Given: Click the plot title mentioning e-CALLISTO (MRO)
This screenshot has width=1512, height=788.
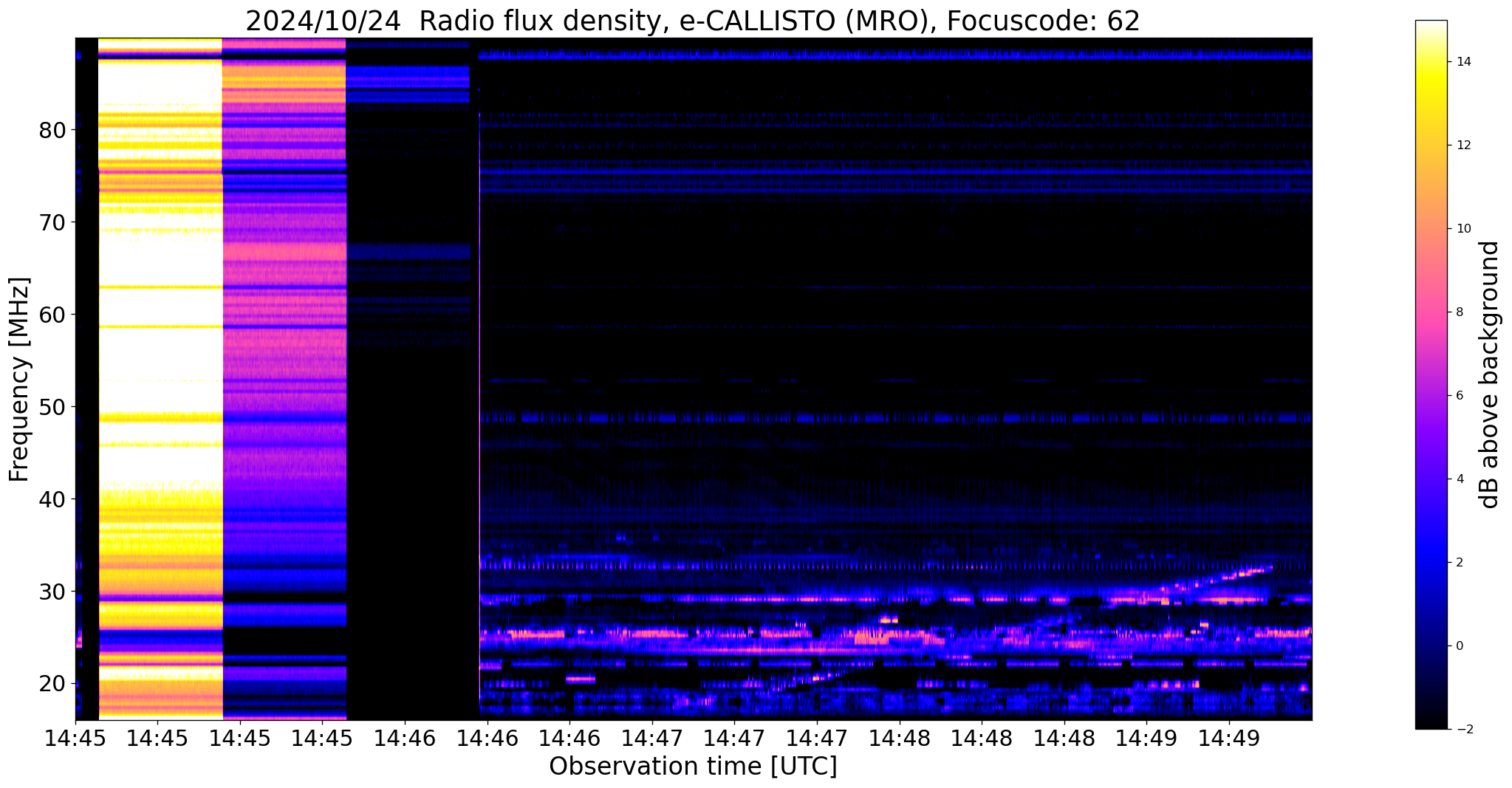Looking at the screenshot, I should (x=693, y=21).
